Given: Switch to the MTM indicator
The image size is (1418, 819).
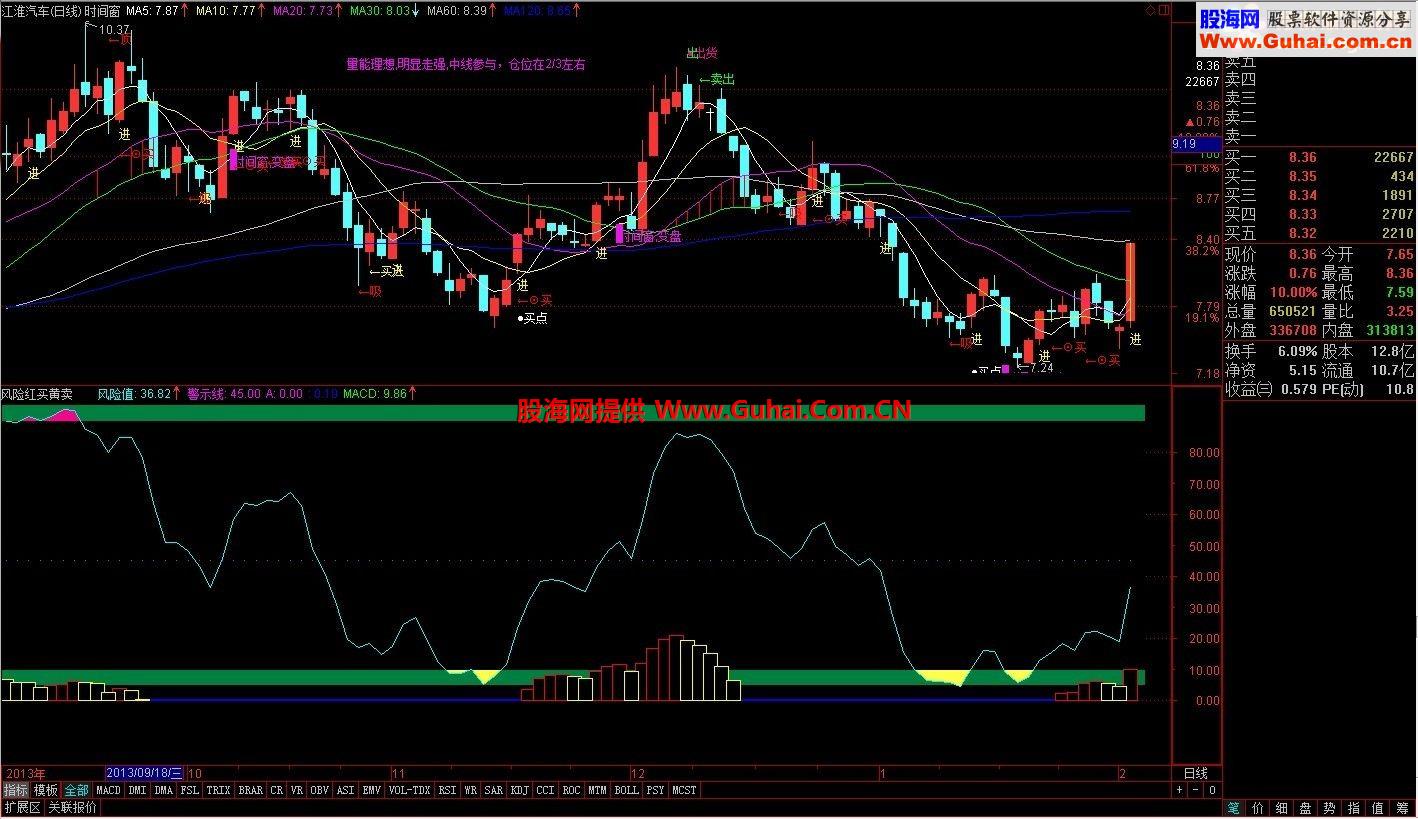Looking at the screenshot, I should [x=597, y=790].
